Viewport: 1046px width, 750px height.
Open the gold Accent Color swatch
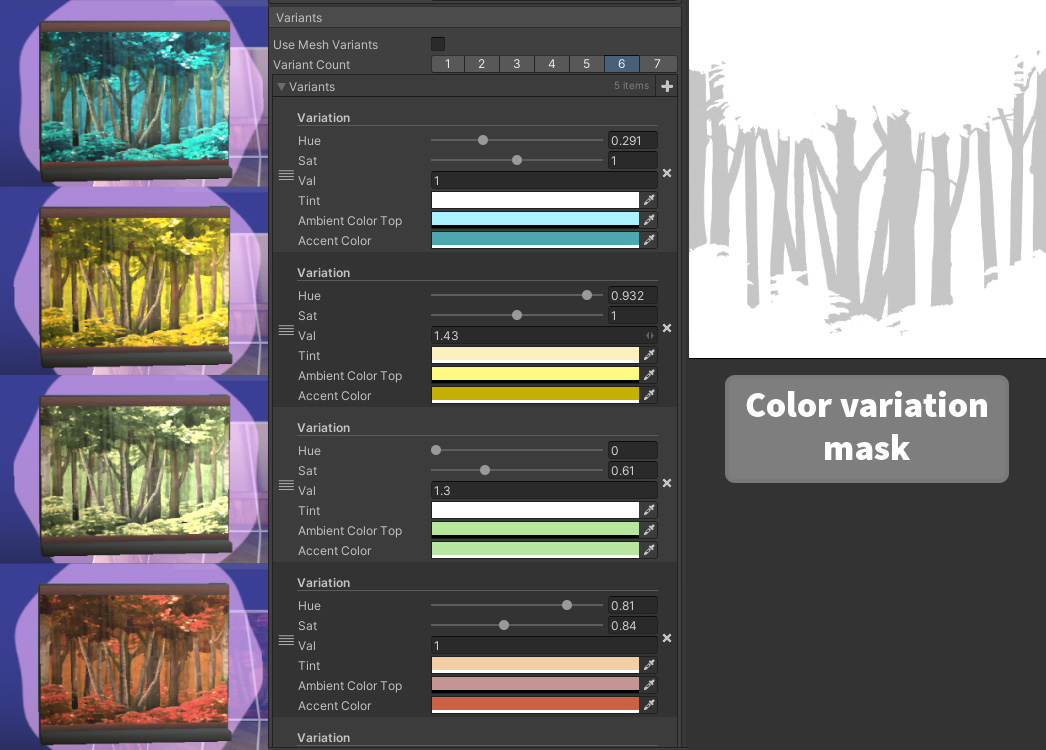coord(535,395)
